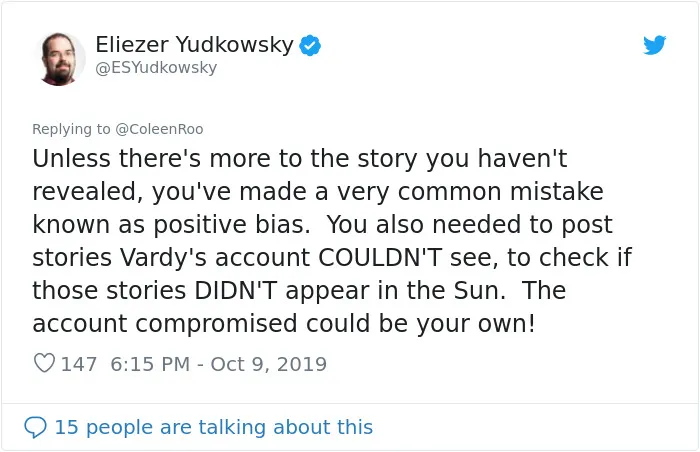Click the word 'Sun' in the tweet
The height and width of the screenshot is (452, 700).
point(479,290)
